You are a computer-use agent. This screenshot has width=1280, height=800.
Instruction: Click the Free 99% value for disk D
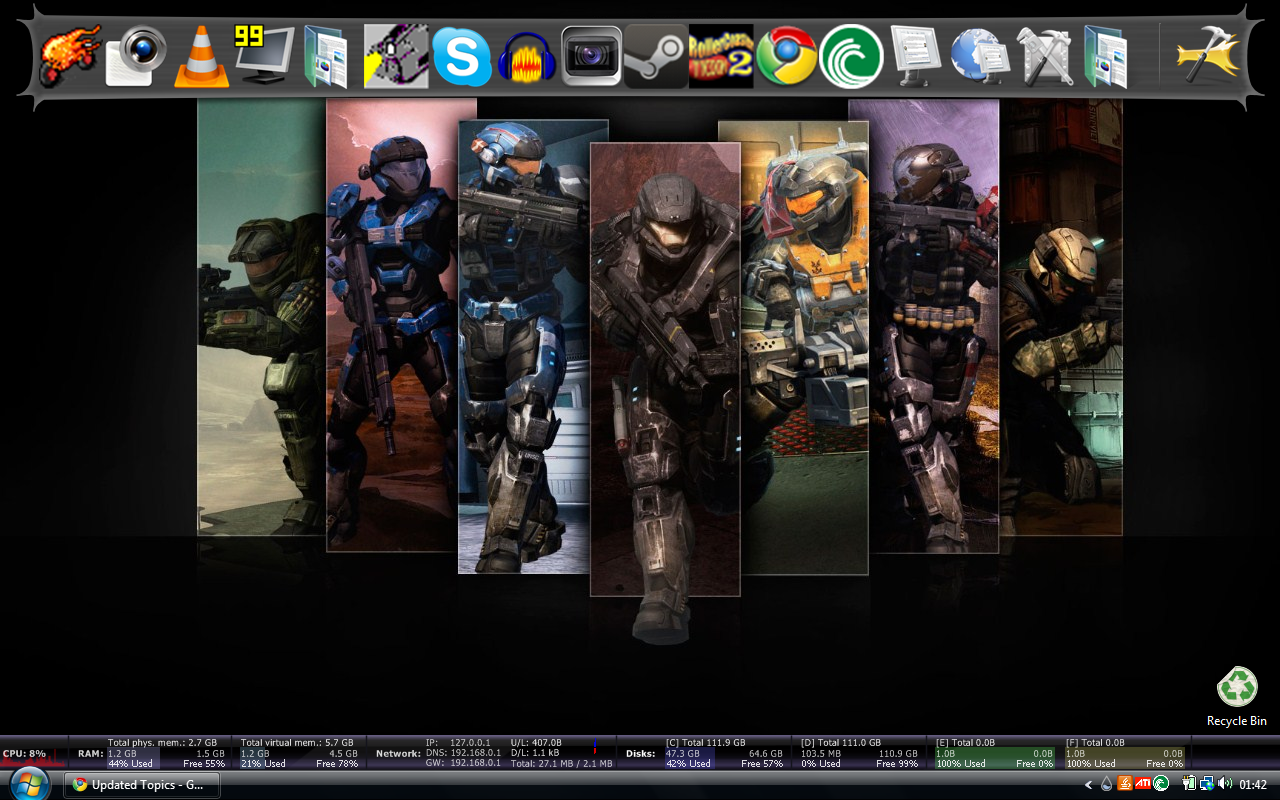click(x=897, y=763)
